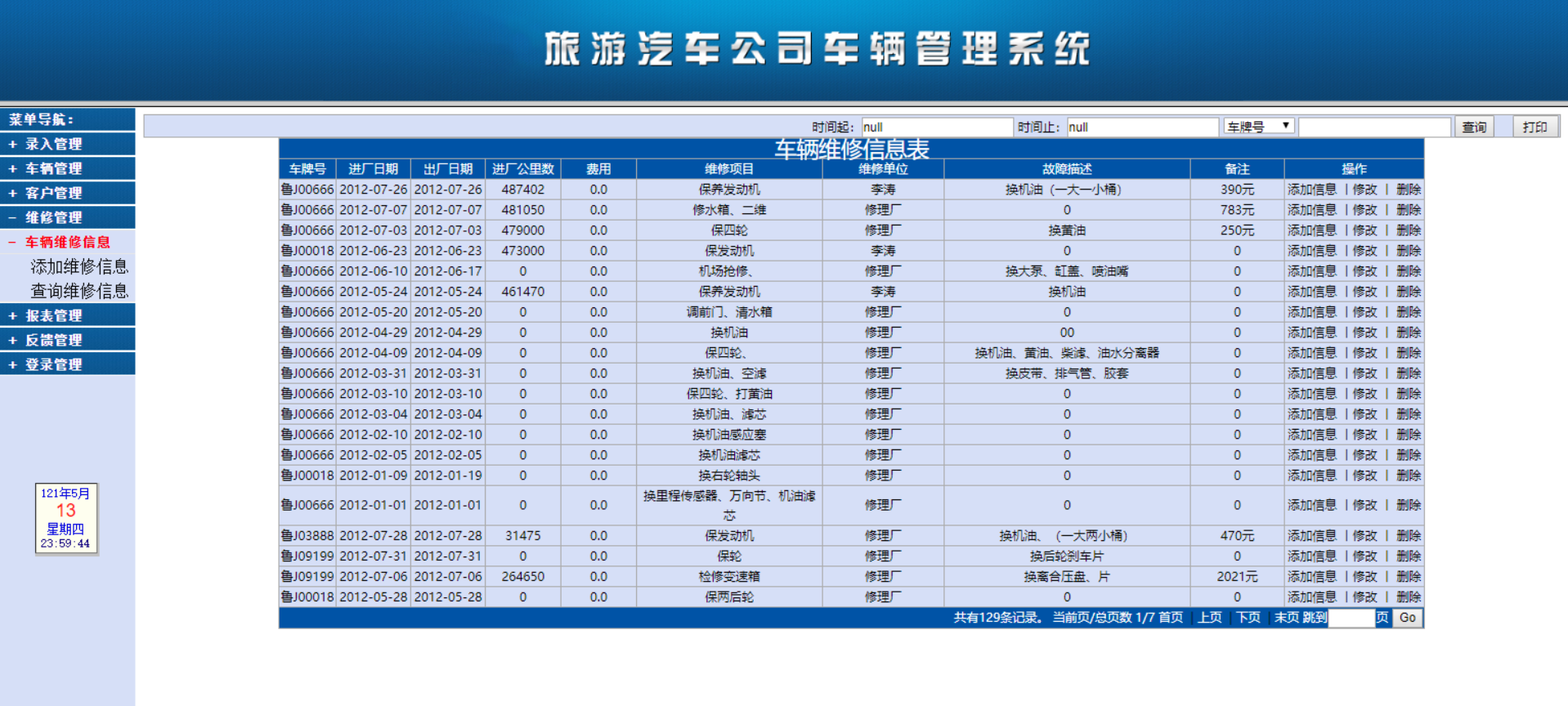Screen dimensions: 1568x706
Task: Click 修改 for the 2012-07-26 record
Action: [1364, 190]
